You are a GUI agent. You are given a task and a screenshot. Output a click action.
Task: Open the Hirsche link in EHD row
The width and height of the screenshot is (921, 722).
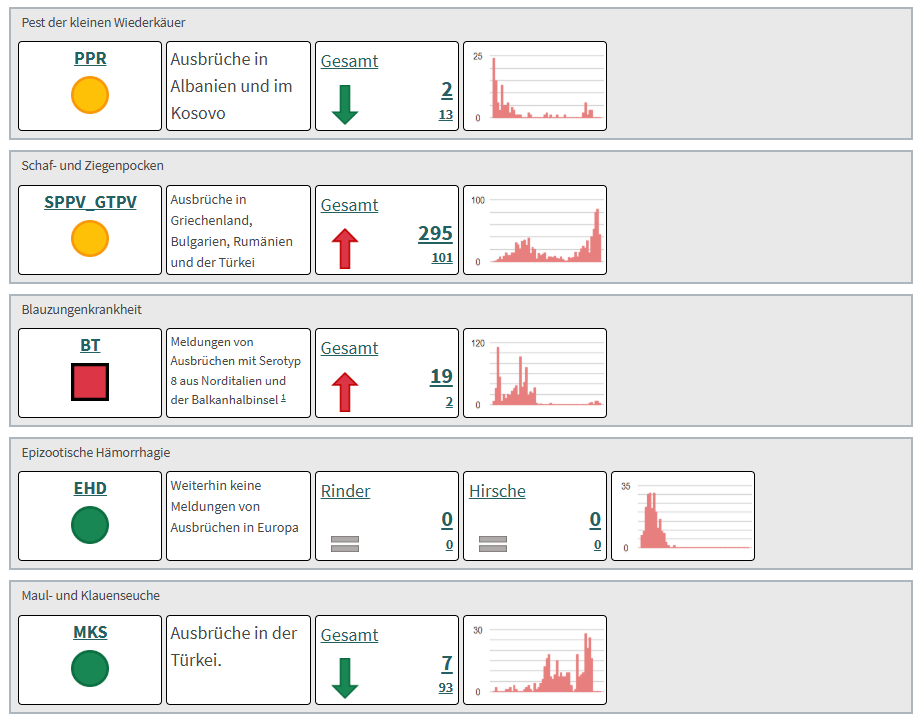[x=497, y=491]
